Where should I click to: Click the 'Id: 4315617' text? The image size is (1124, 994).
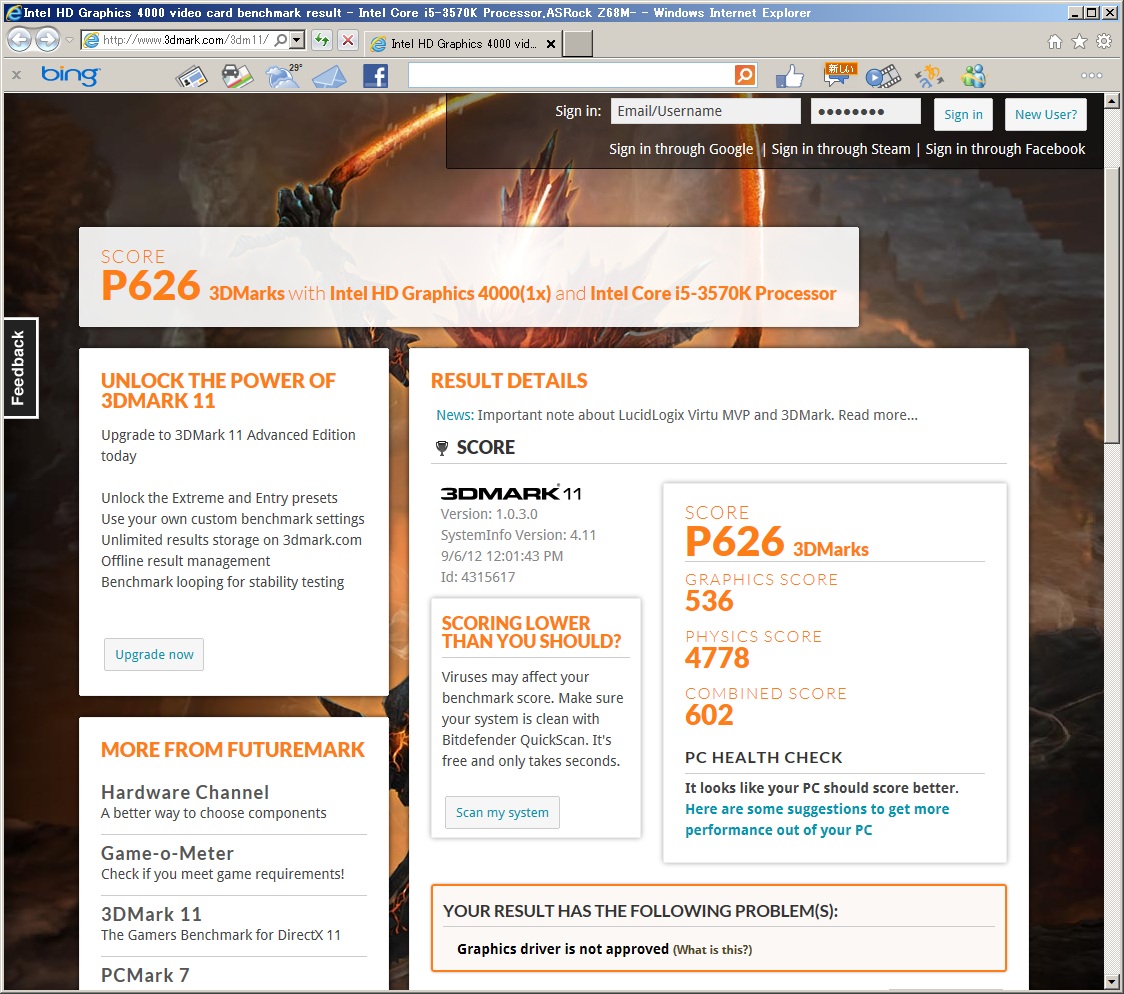tap(477, 577)
